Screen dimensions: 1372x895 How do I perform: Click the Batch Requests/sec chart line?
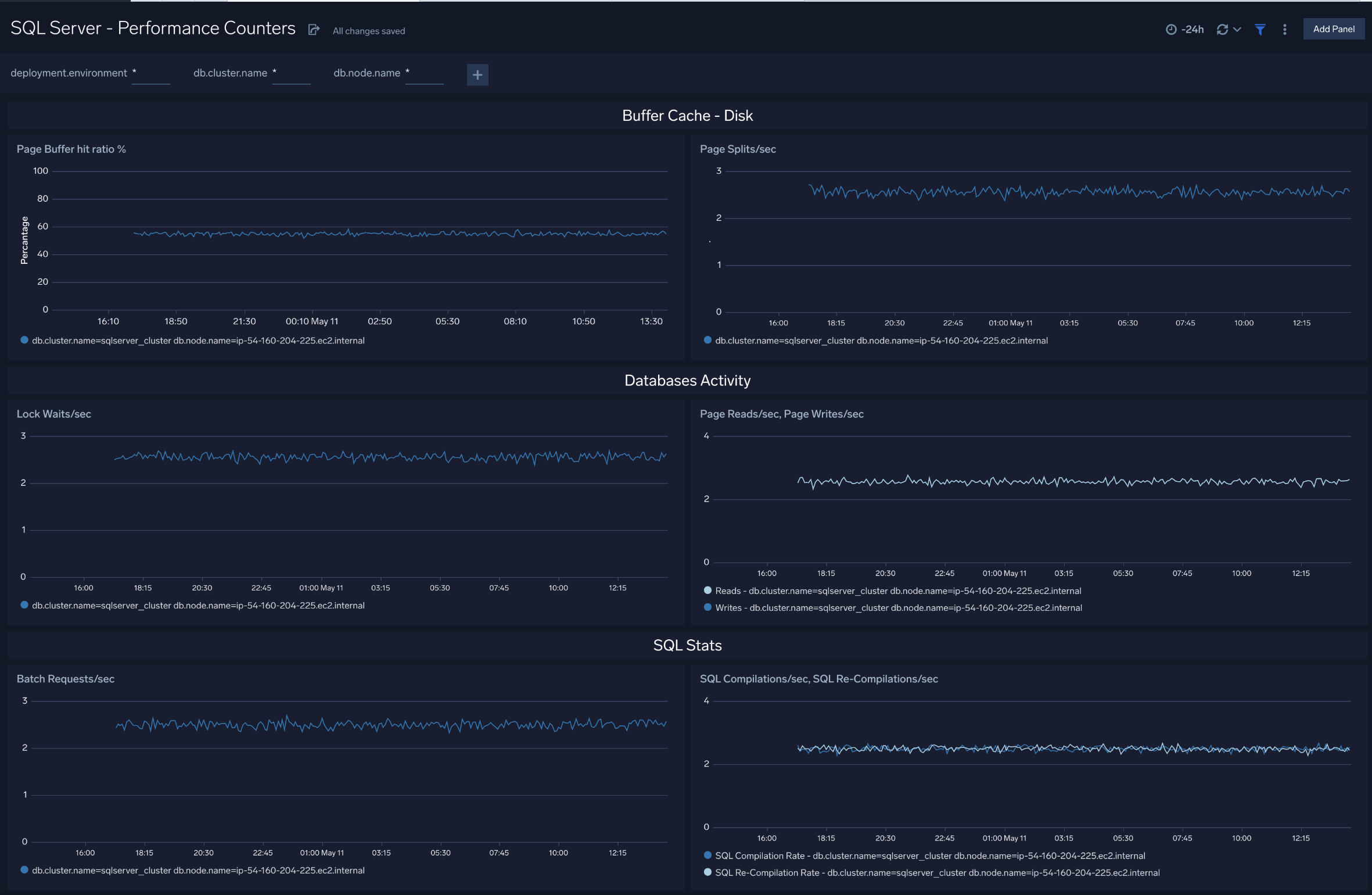pyautogui.click(x=390, y=725)
